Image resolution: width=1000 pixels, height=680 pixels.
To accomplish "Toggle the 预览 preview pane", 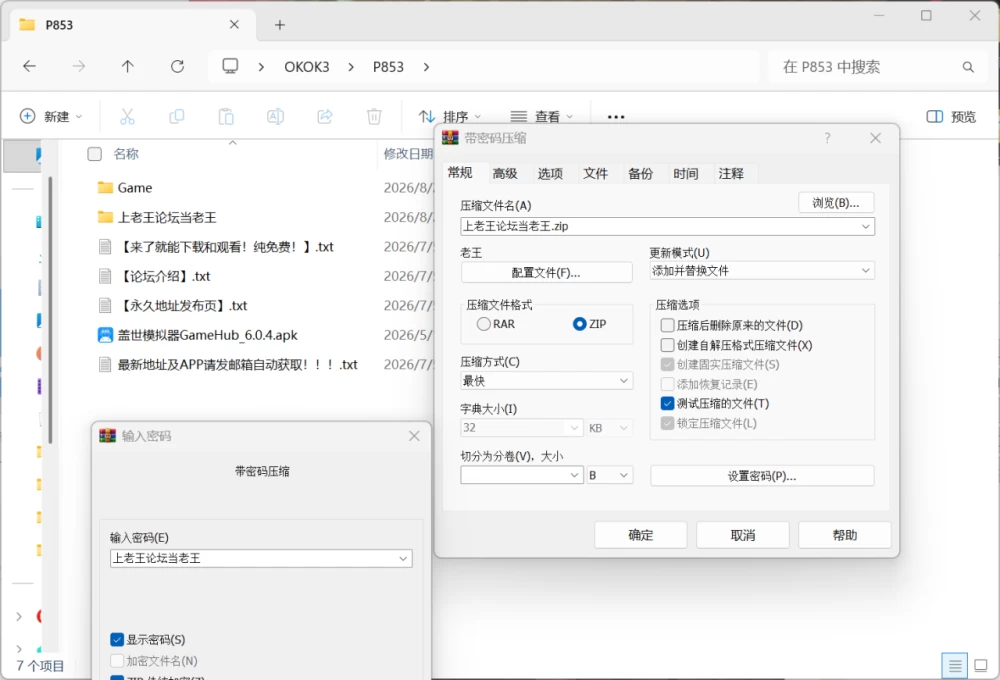I will pyautogui.click(x=951, y=117).
